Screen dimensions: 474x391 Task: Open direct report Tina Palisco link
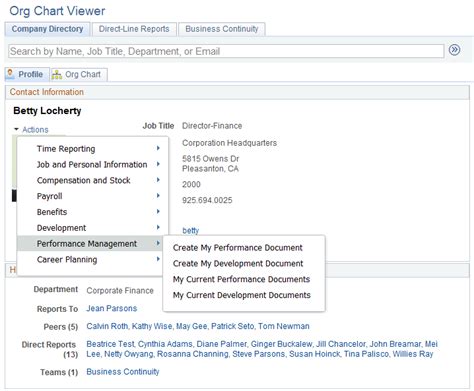pos(366,354)
